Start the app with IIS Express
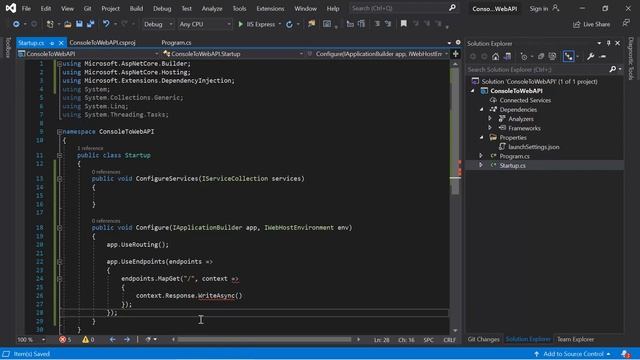 point(257,24)
